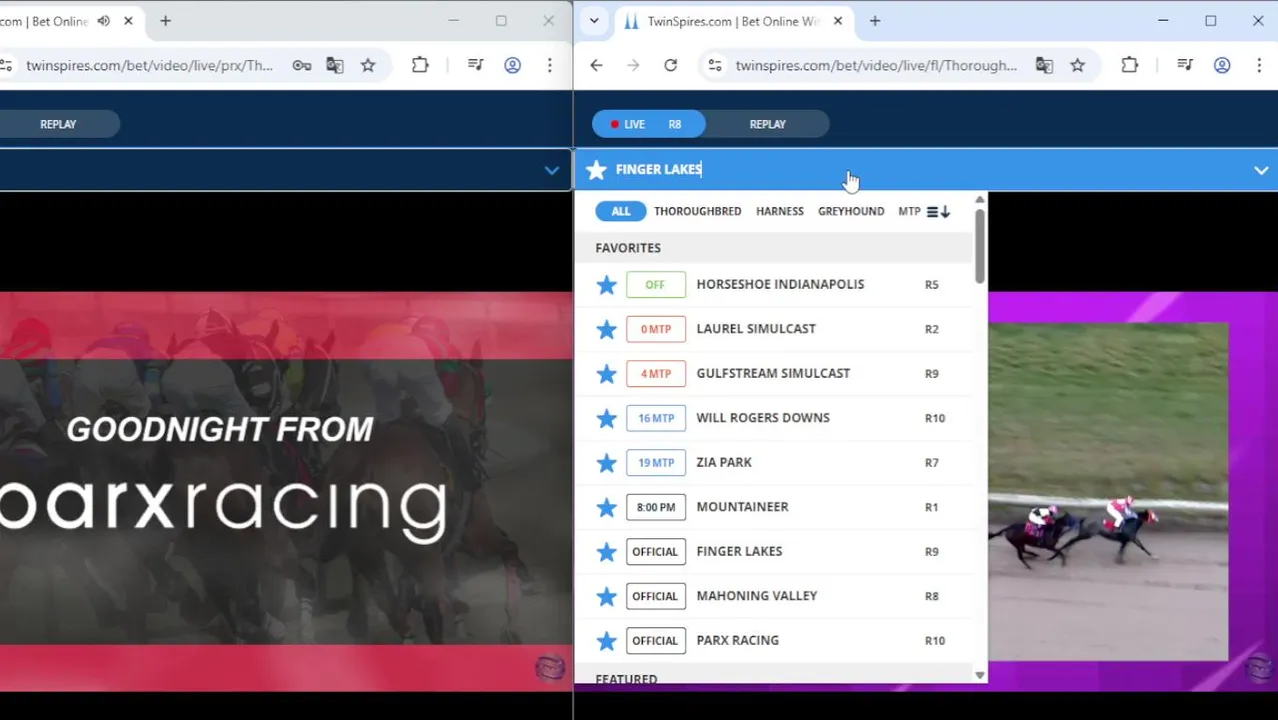Screen dimensions: 1278x720
Task: Click the LIVE R8 button
Action: click(x=648, y=124)
